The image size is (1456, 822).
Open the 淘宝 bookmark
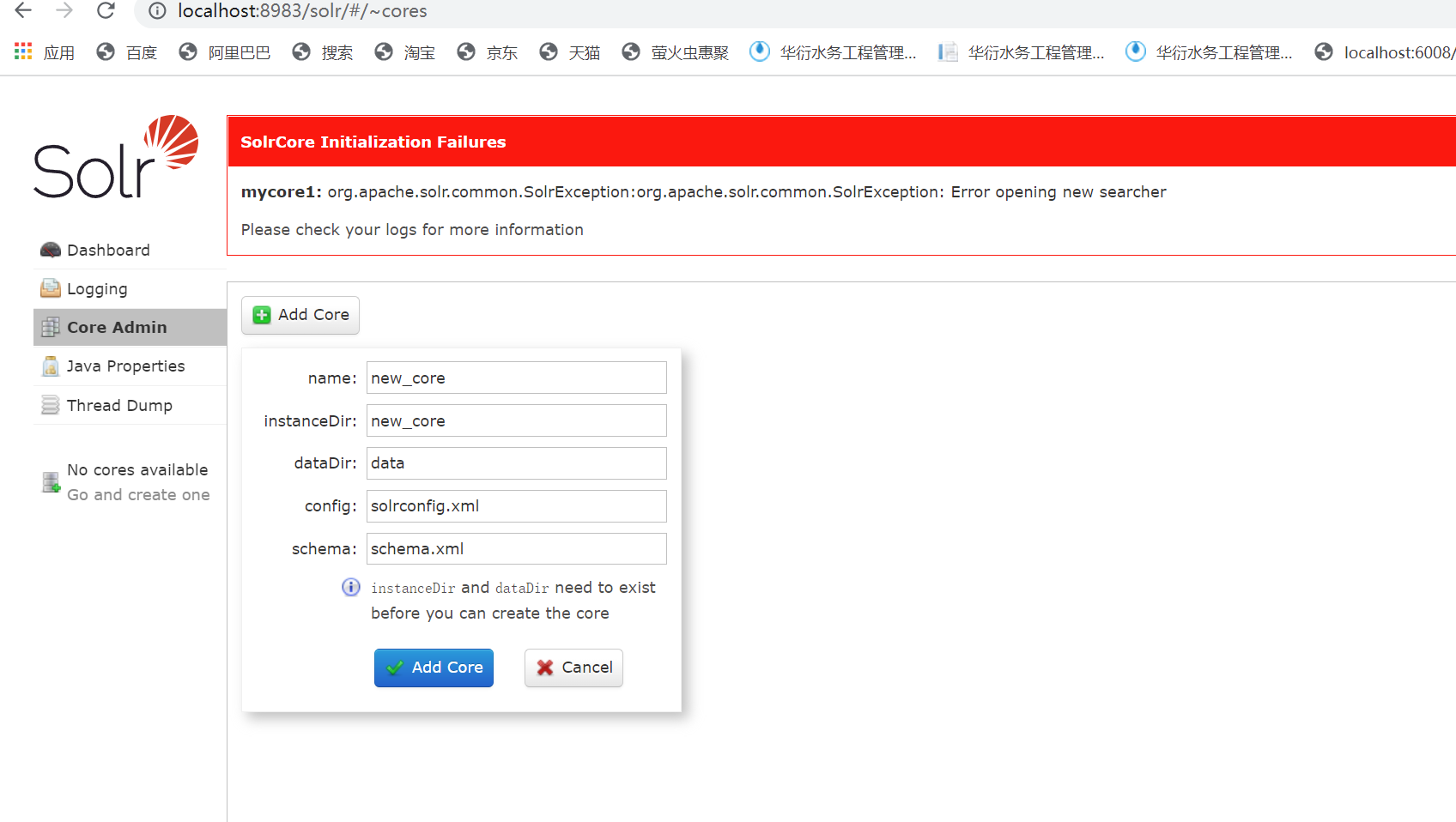point(404,52)
